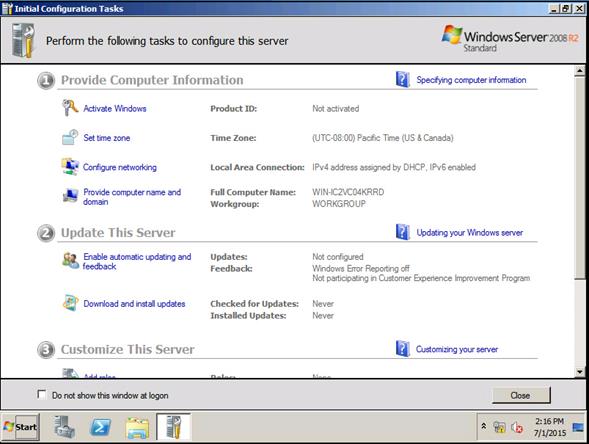The width and height of the screenshot is (589, 444).
Task: Toggle Do not show this window at logon
Action: [42, 394]
